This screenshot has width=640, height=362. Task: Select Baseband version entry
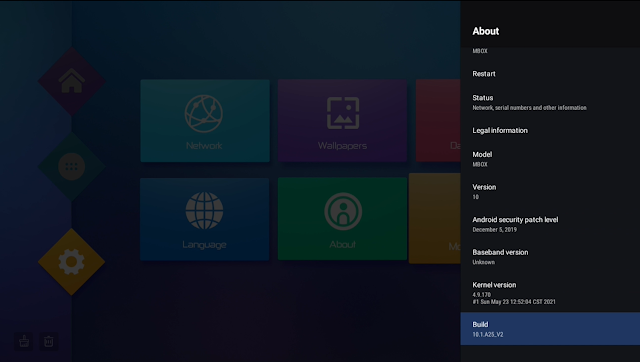(x=550, y=257)
